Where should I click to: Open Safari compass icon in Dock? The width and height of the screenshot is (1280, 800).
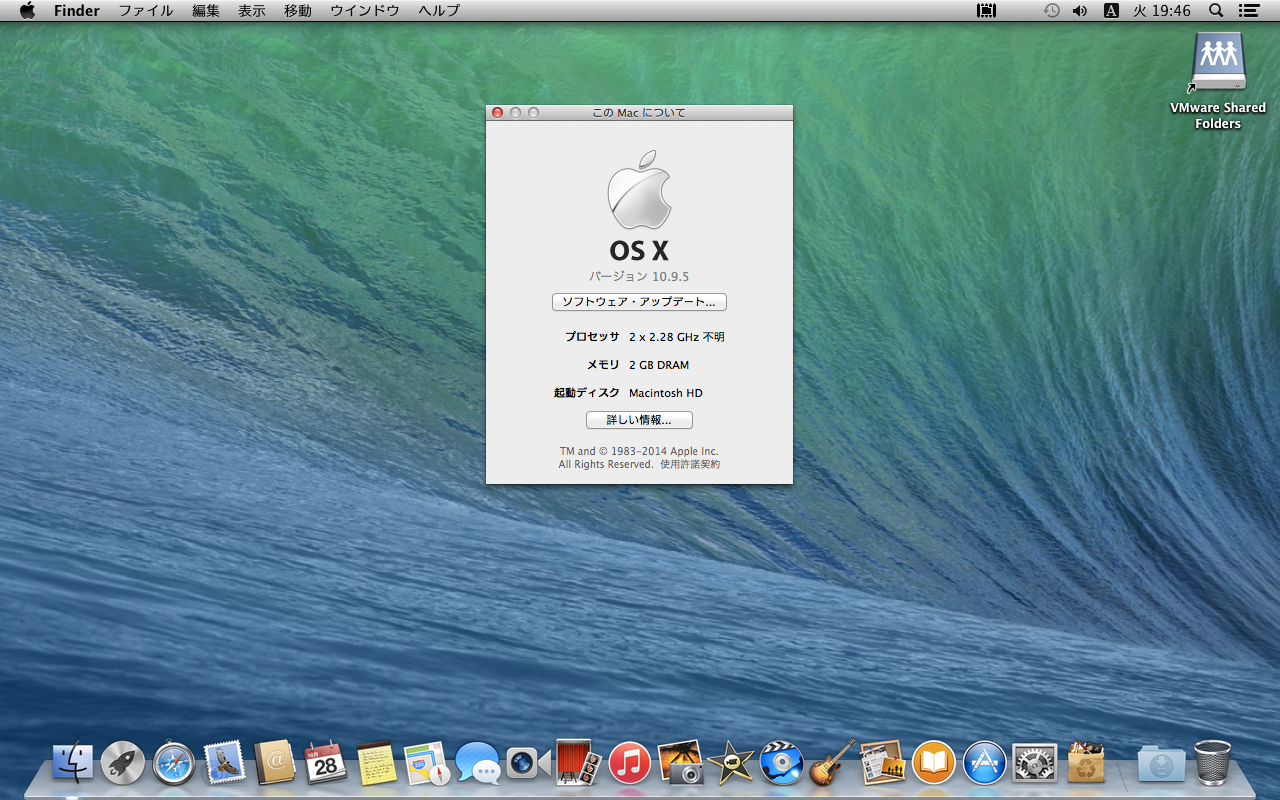(174, 764)
